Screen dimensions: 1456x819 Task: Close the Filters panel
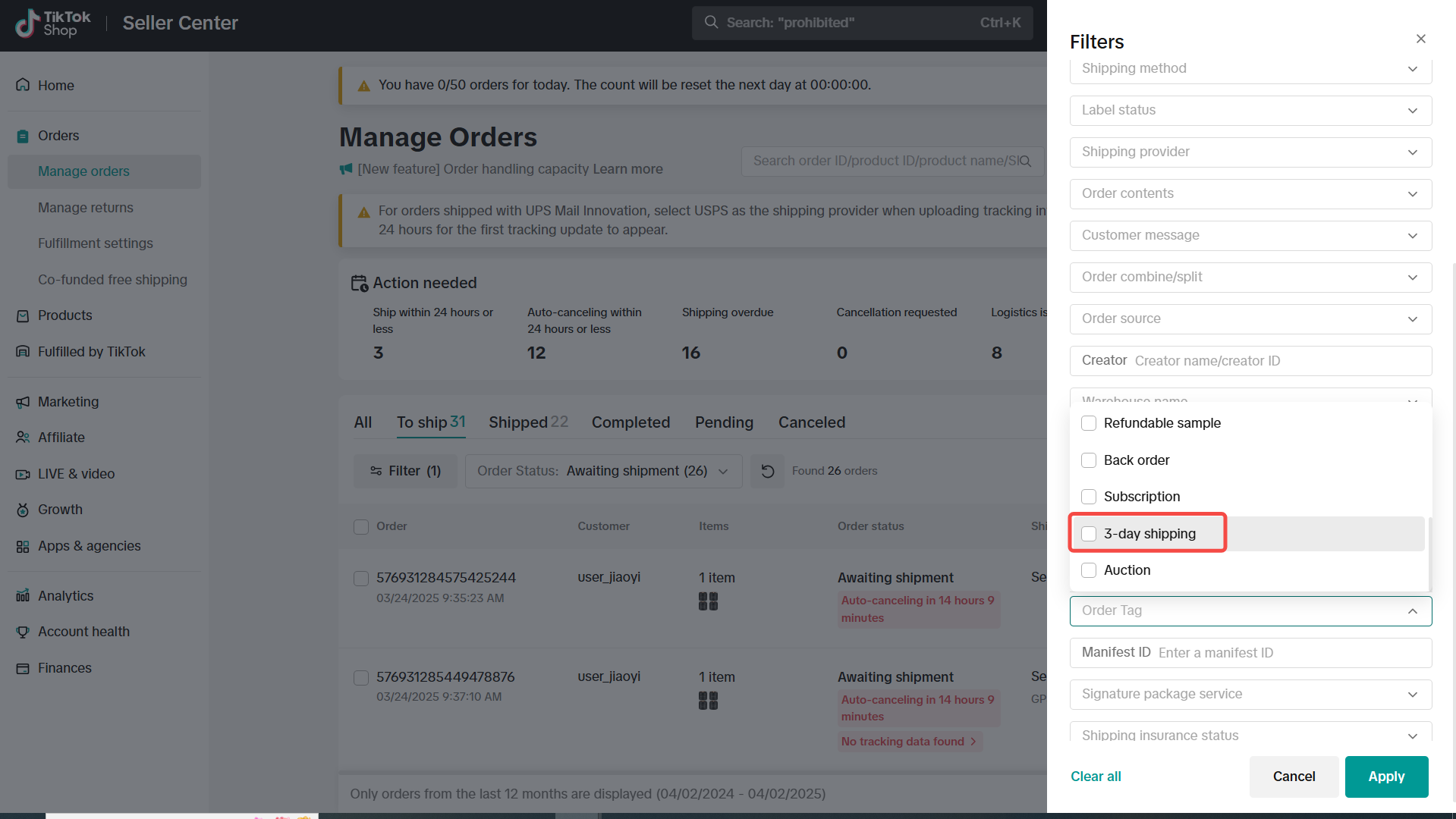pos(1420,39)
